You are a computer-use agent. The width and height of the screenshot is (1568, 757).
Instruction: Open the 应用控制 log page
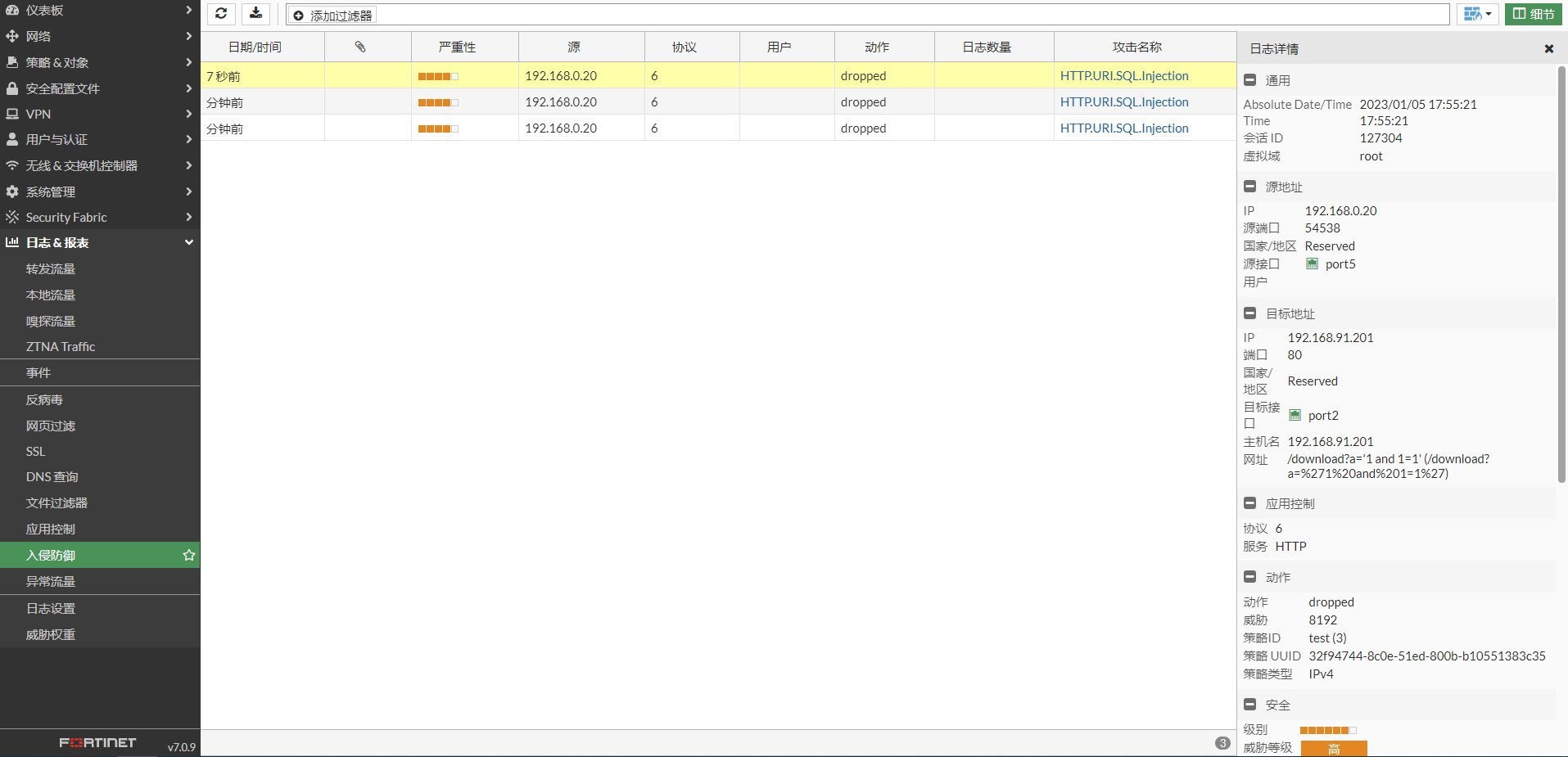pos(51,529)
